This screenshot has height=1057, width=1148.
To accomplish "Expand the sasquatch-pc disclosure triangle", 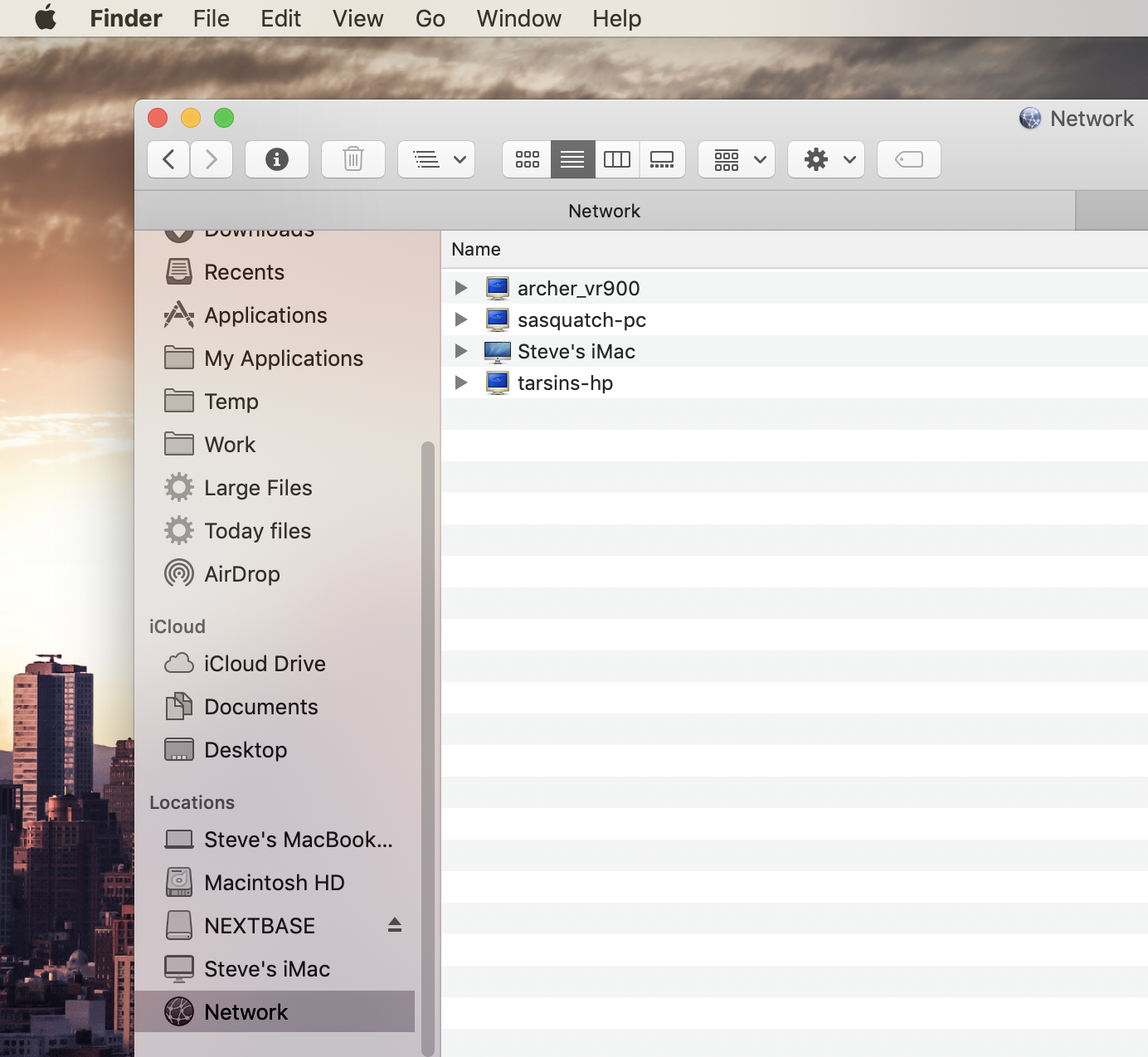I will [x=461, y=319].
